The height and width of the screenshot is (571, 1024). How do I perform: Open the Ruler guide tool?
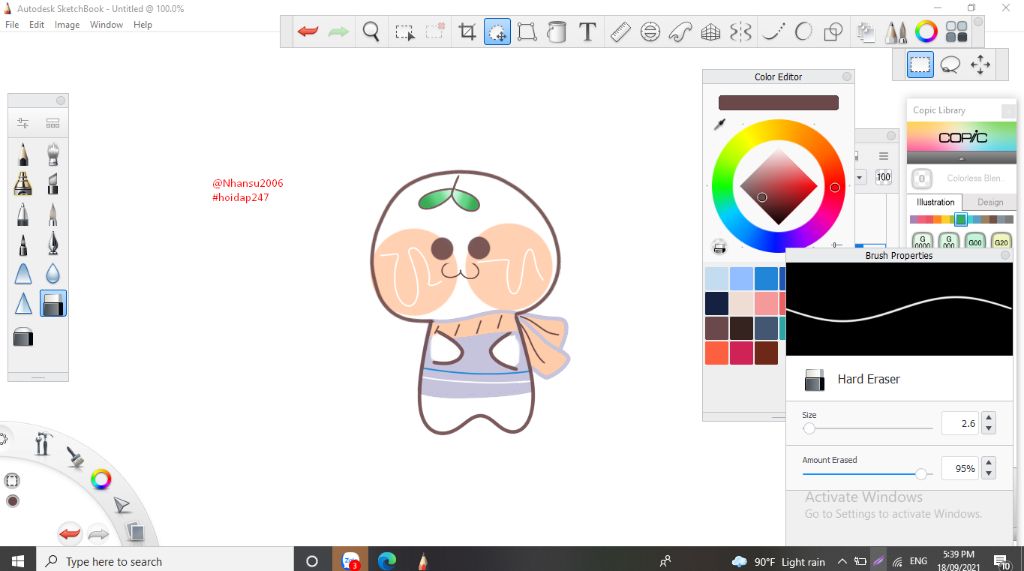pyautogui.click(x=620, y=31)
